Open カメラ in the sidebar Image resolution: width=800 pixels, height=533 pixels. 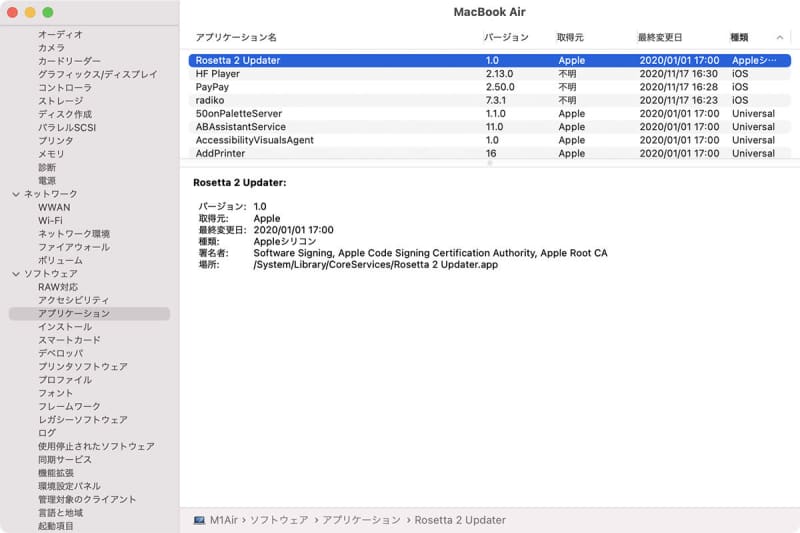point(52,48)
